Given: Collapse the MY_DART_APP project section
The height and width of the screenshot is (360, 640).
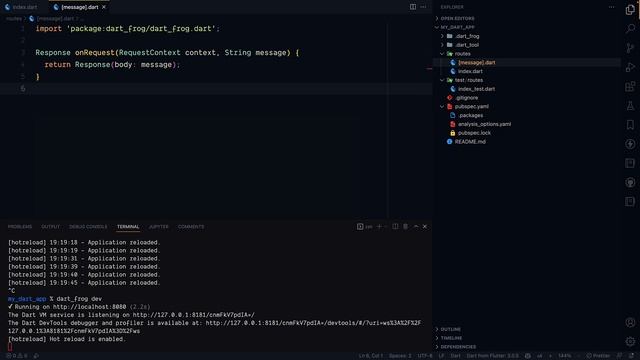Looking at the screenshot, I should point(457,27).
